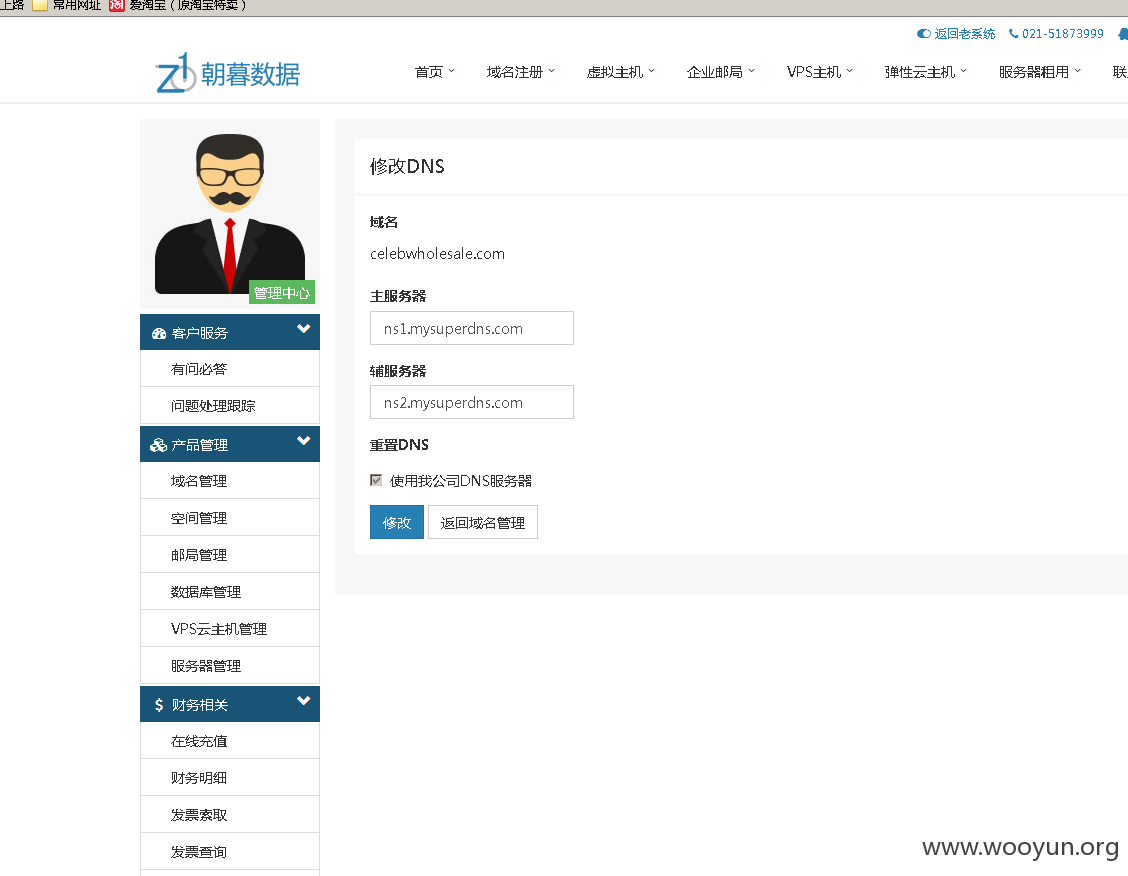
Task: Click the 返回老系统 link
Action: coord(964,34)
